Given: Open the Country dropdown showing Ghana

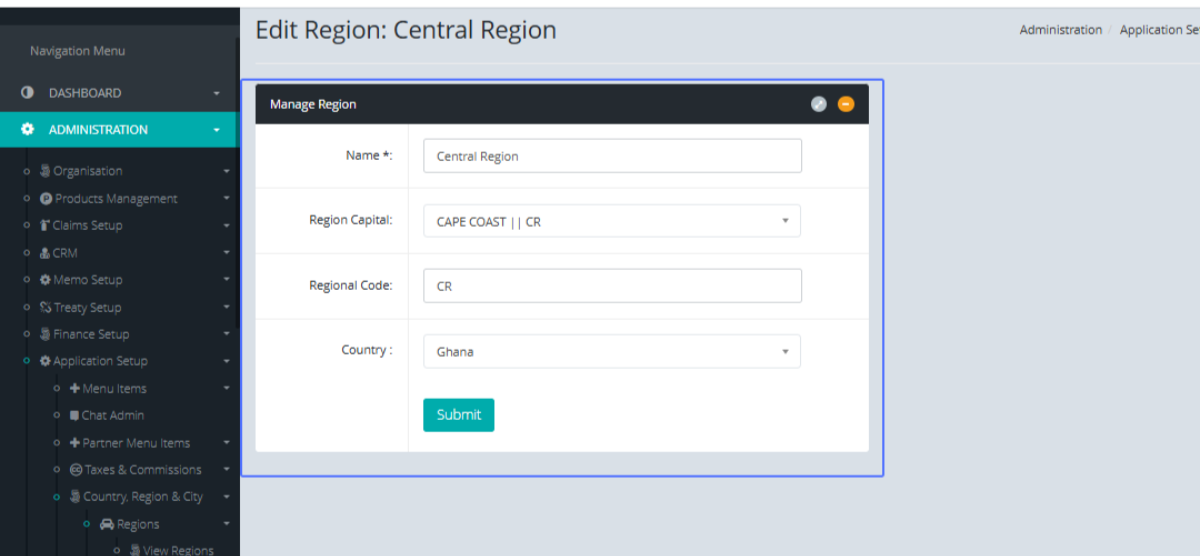Looking at the screenshot, I should tap(611, 351).
